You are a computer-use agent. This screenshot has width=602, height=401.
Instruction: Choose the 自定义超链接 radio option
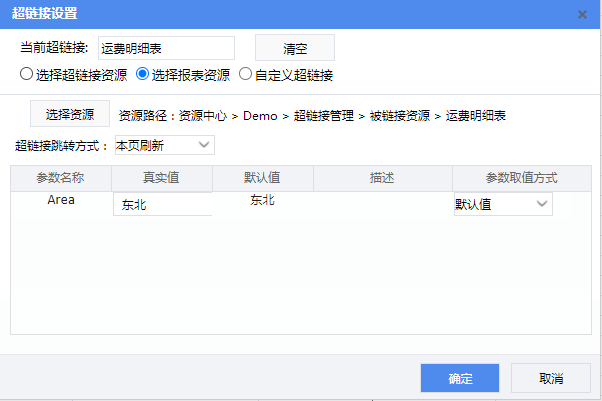(x=245, y=74)
